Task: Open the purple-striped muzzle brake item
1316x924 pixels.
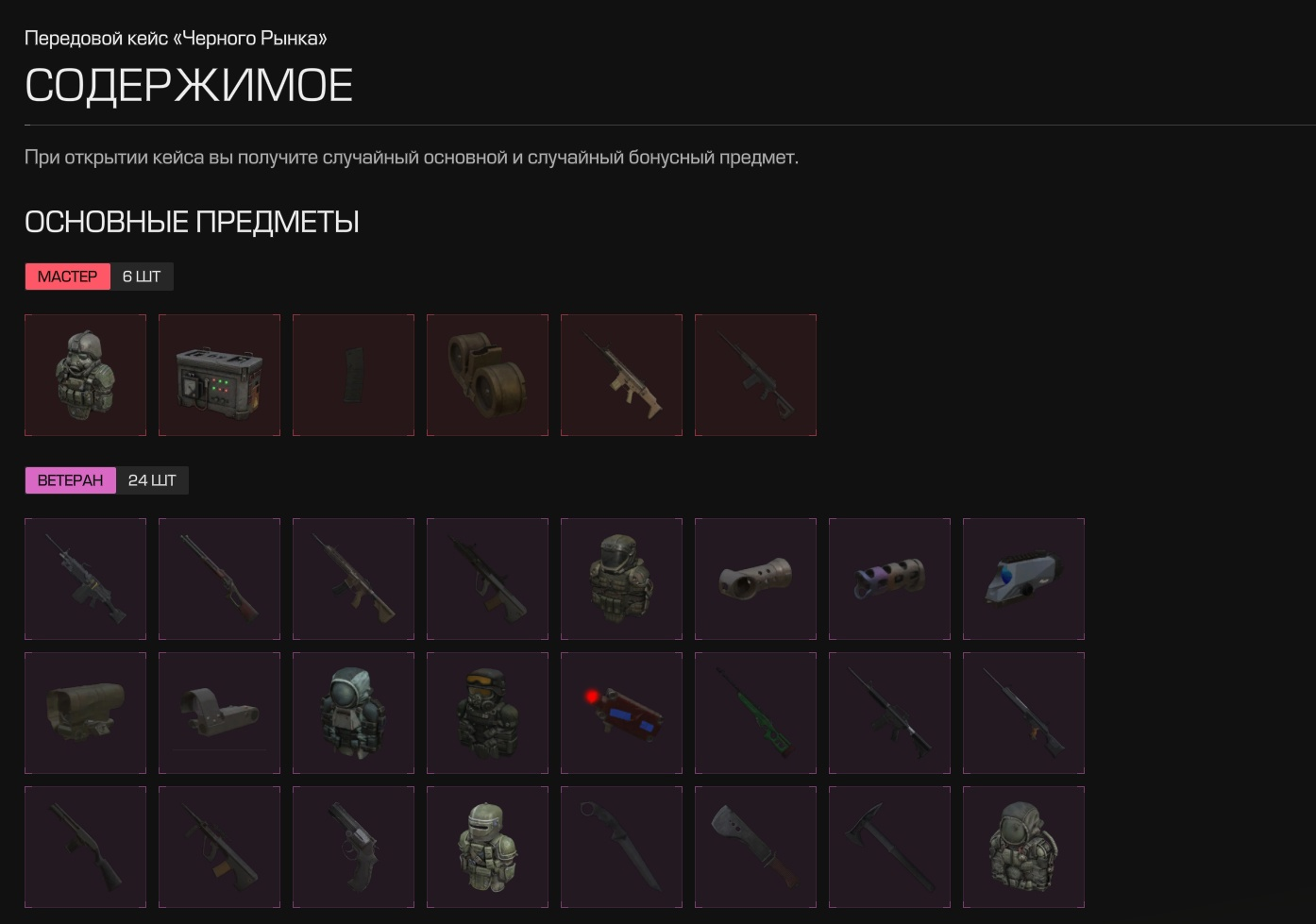Action: pyautogui.click(x=889, y=579)
